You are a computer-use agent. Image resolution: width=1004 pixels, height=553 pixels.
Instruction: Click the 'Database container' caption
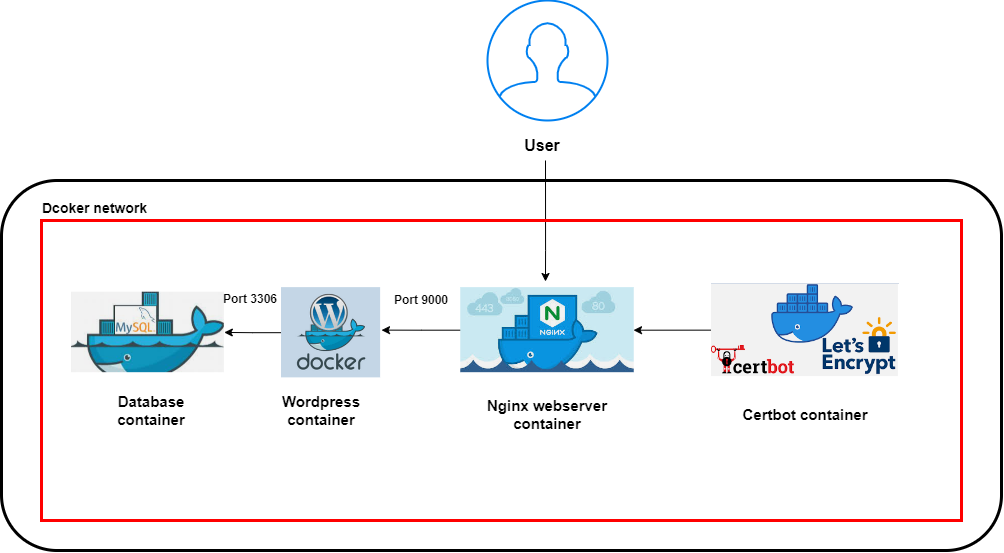coord(151,411)
